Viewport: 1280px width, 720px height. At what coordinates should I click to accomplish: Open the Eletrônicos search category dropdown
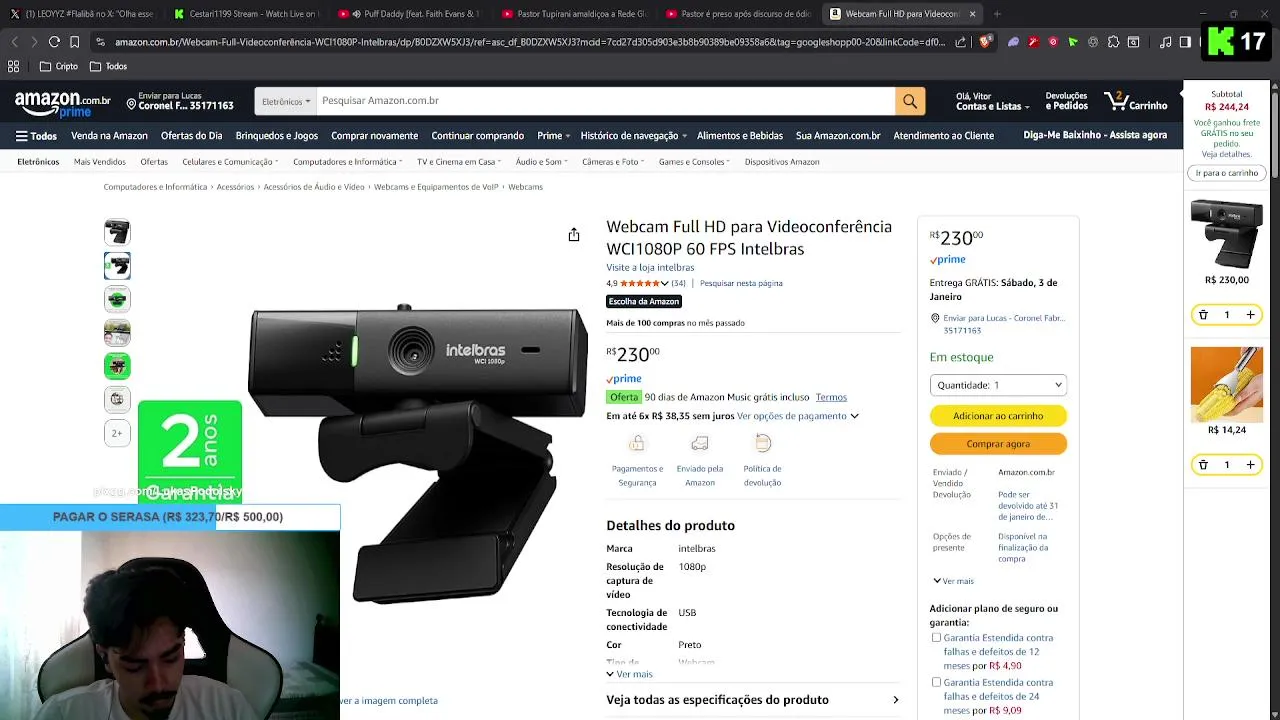286,101
